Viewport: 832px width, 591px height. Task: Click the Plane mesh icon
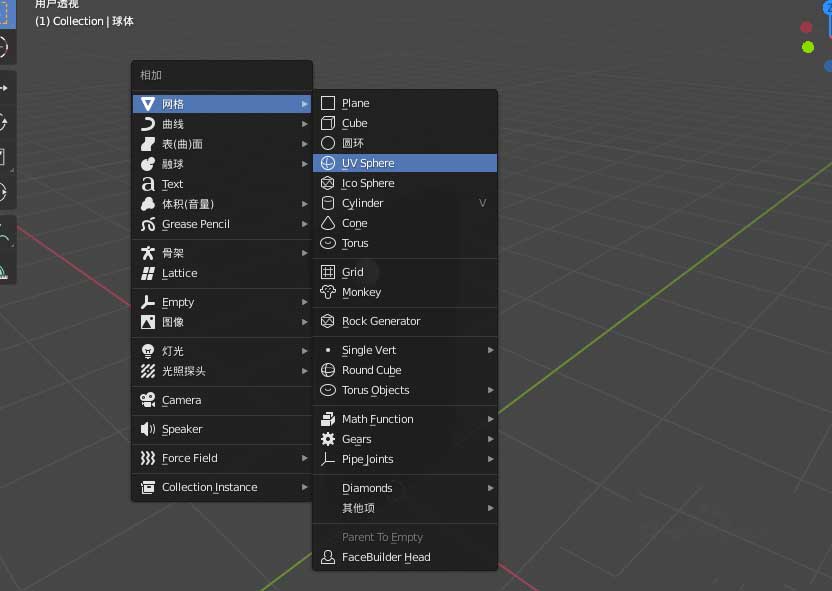click(x=328, y=103)
